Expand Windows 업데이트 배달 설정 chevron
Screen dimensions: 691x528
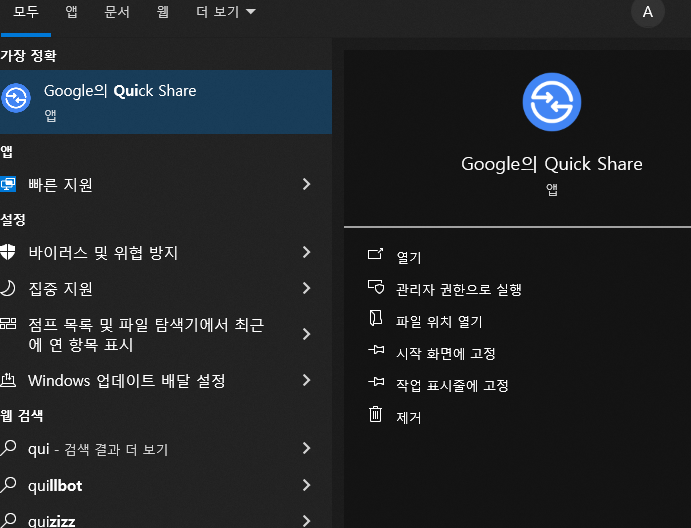point(307,380)
